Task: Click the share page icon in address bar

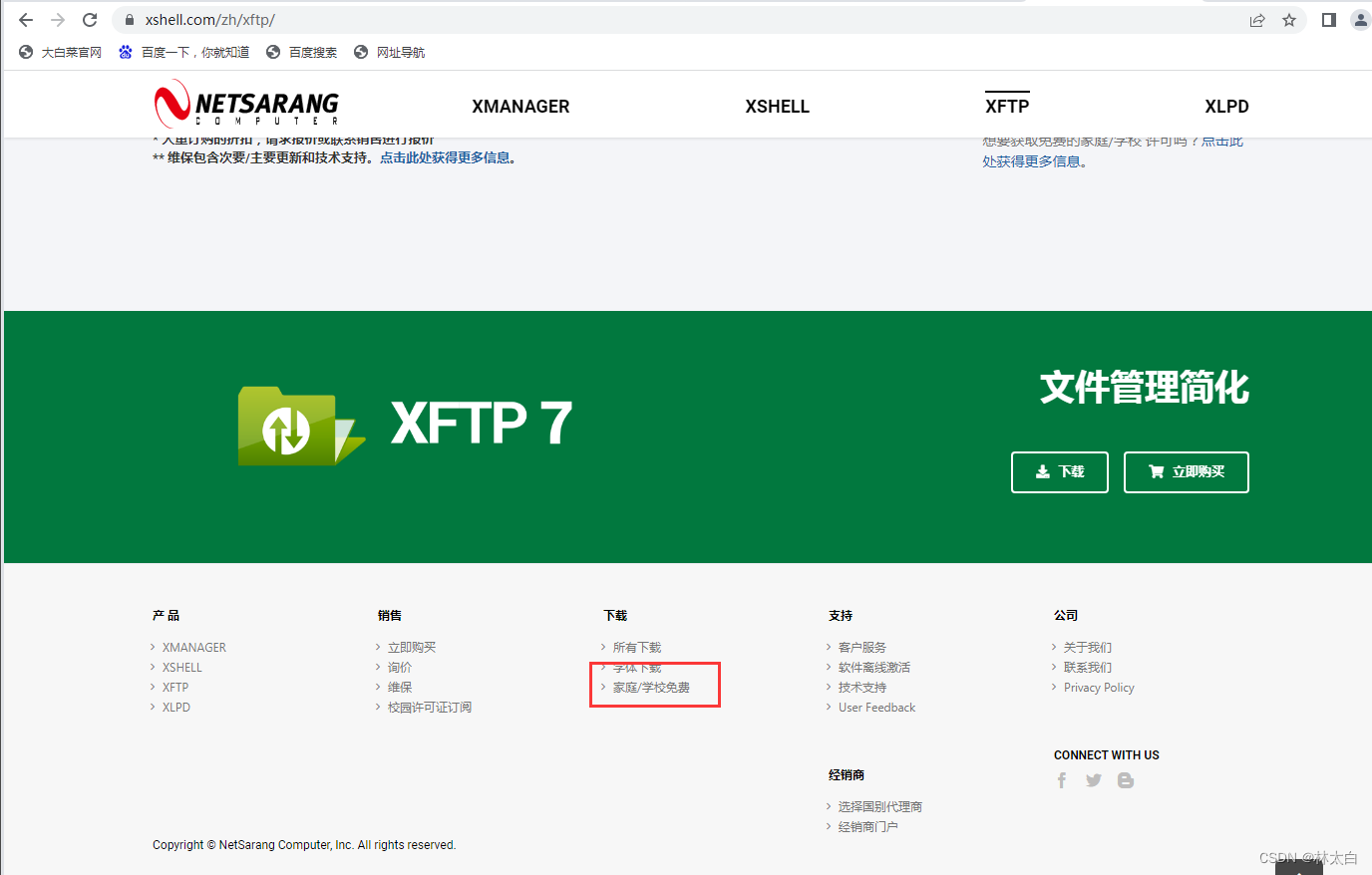Action: [1257, 20]
